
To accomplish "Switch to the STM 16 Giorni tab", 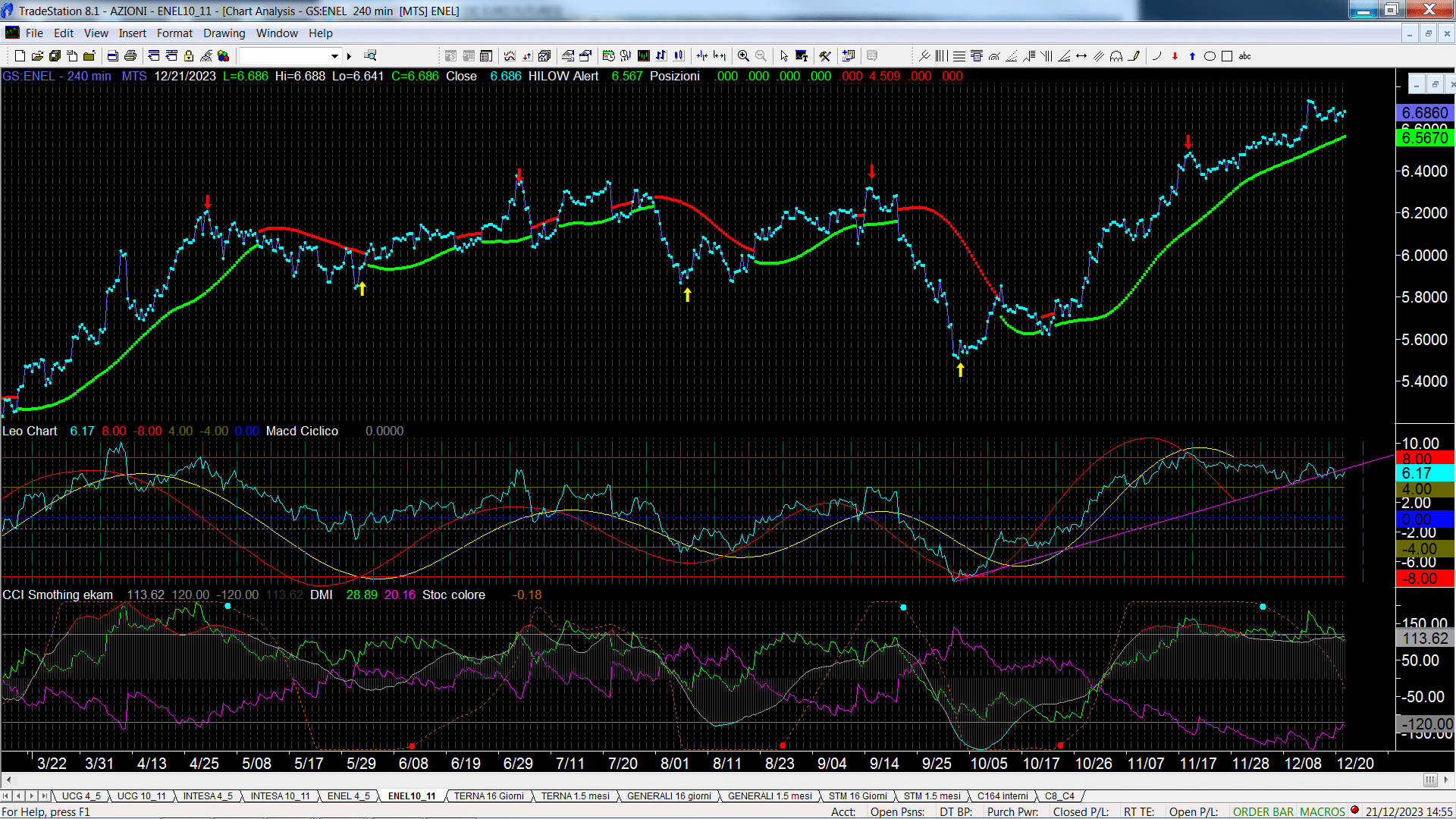I will [857, 795].
